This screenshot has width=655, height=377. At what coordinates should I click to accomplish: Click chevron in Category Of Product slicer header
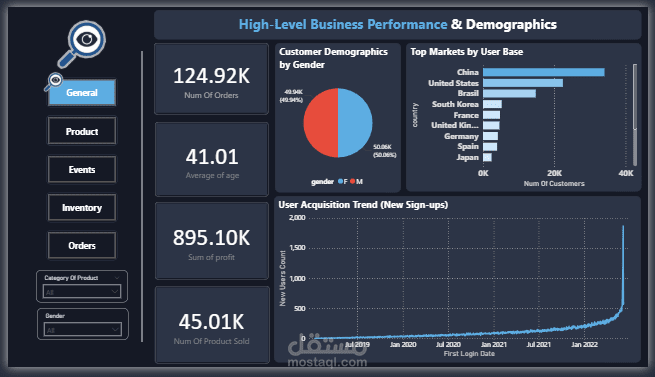(x=117, y=278)
